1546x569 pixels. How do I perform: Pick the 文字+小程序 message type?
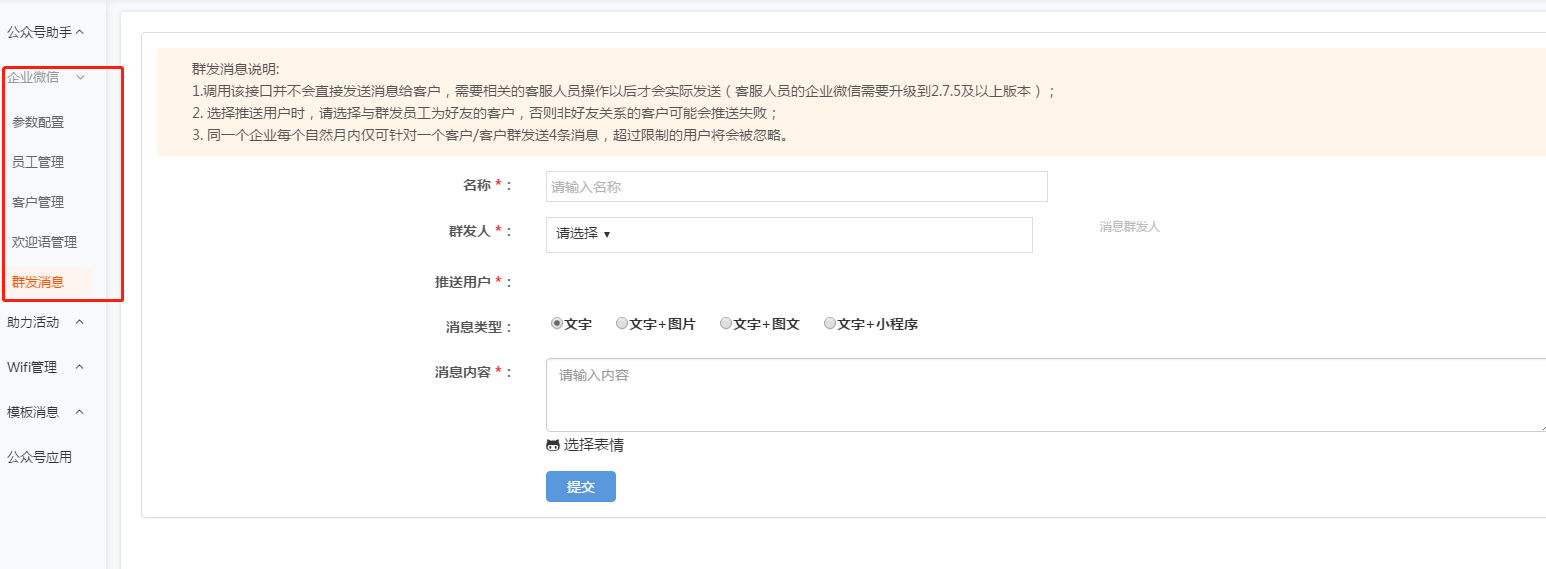pos(830,324)
